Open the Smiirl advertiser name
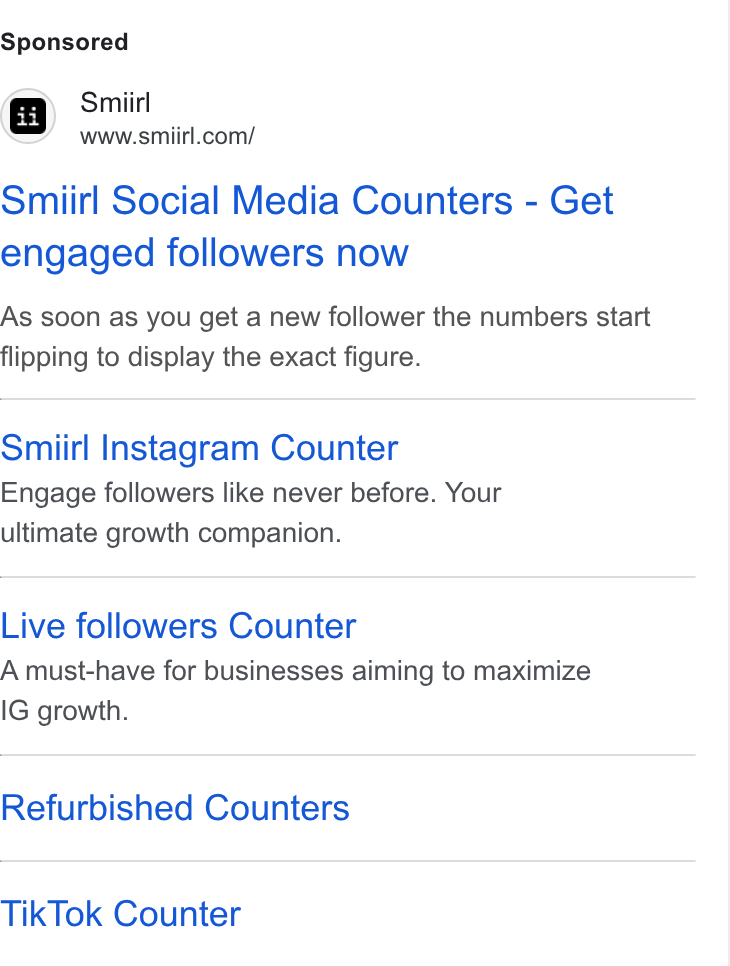730x966 pixels. coord(115,102)
